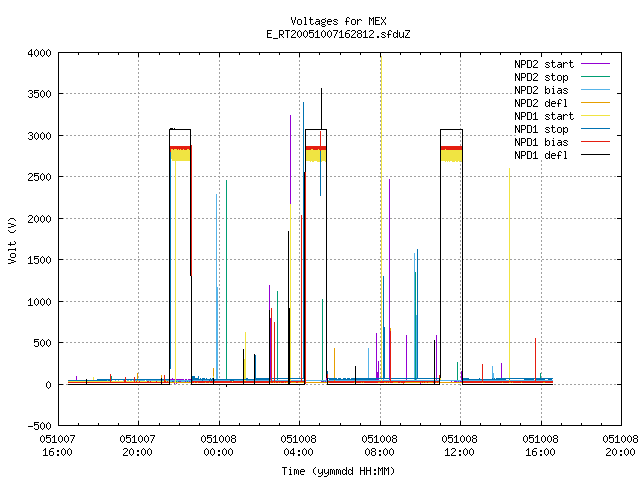Image resolution: width=640 pixels, height=480 pixels.
Task: Click the 051008 08:00 time tick label
Action: [380, 446]
